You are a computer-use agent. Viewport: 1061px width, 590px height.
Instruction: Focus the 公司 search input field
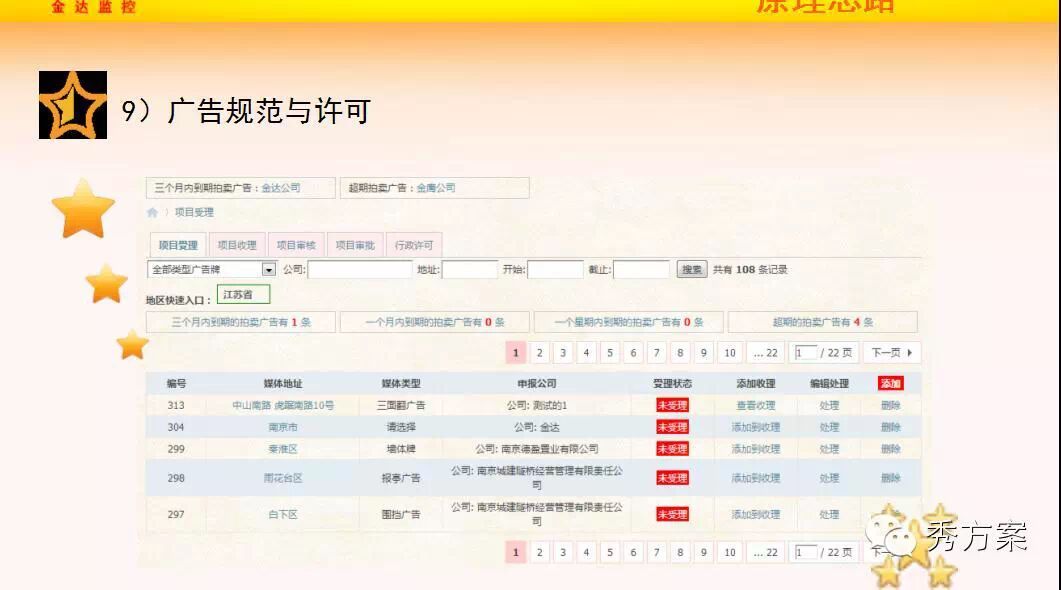click(359, 269)
